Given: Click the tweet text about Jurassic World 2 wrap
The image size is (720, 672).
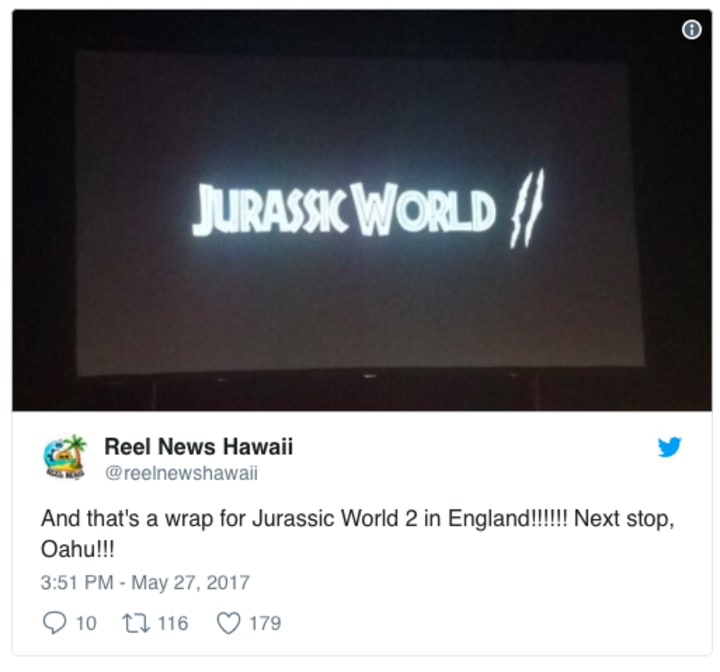Looking at the screenshot, I should coord(358,533).
